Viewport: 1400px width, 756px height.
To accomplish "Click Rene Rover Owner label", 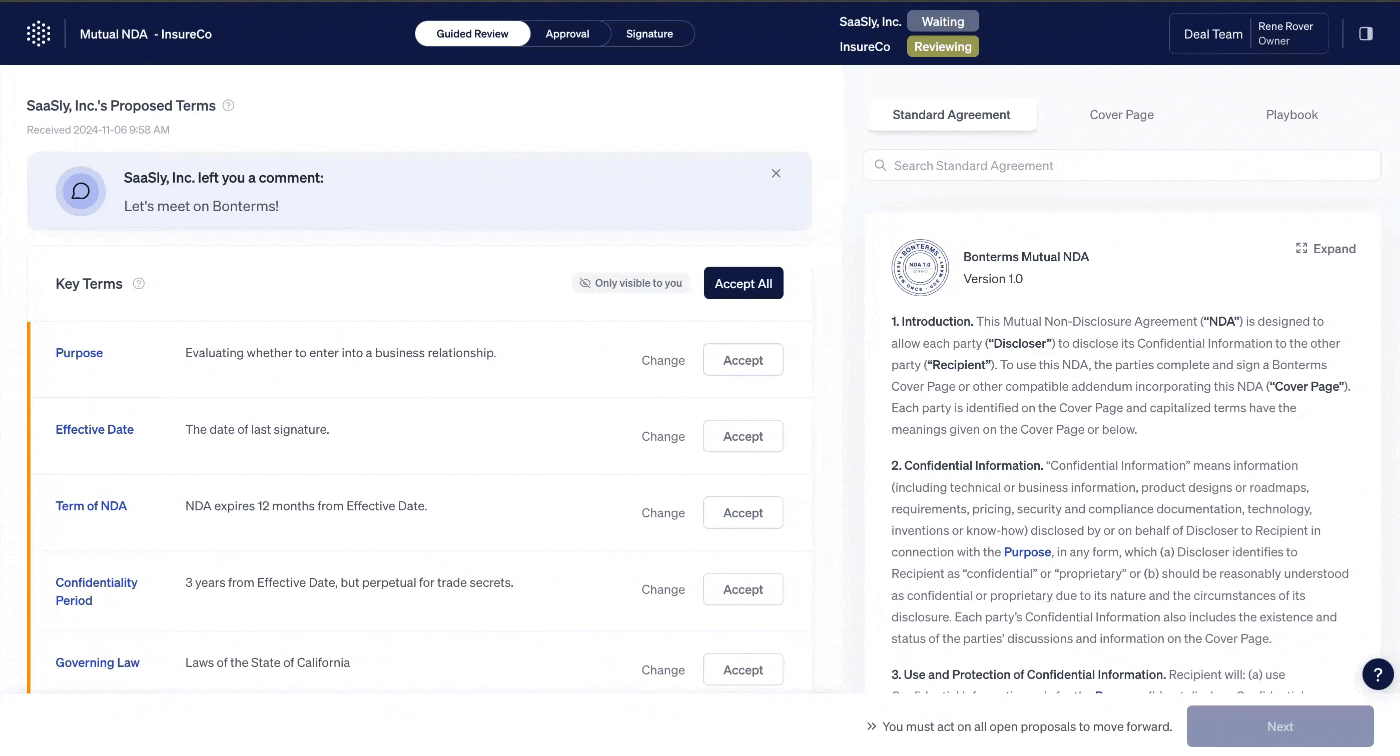I will 1285,33.
